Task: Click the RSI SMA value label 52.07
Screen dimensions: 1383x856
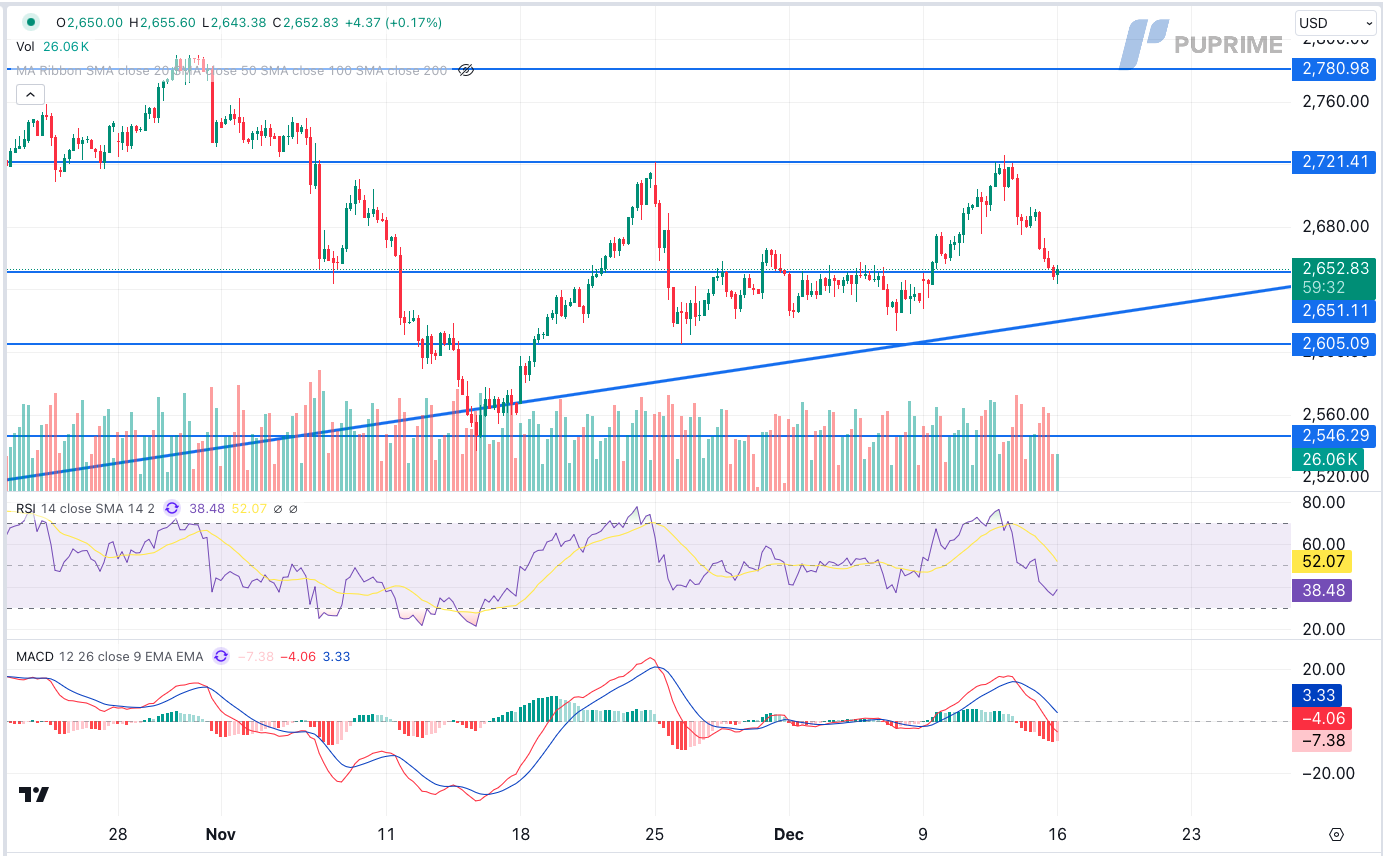Action: [x=1321, y=560]
